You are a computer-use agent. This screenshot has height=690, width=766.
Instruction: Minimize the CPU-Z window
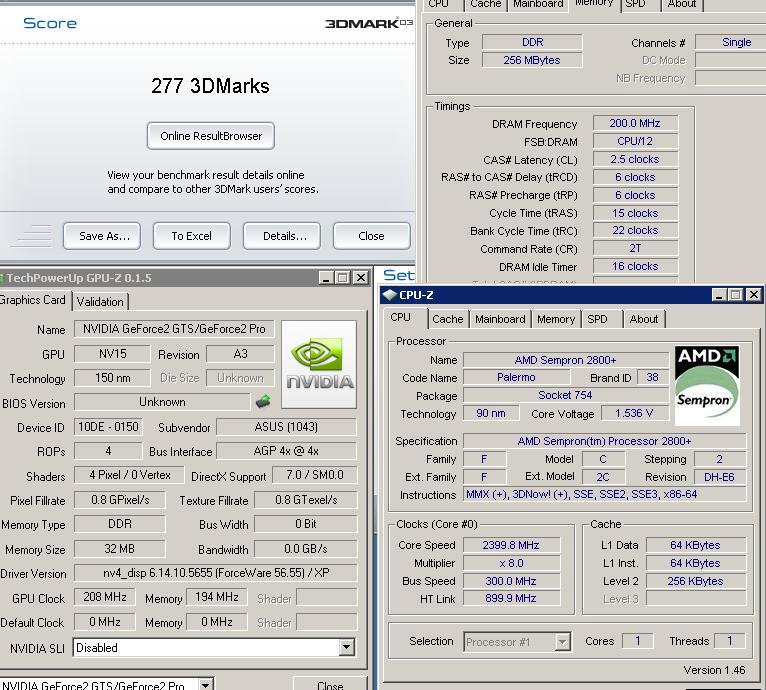click(719, 295)
